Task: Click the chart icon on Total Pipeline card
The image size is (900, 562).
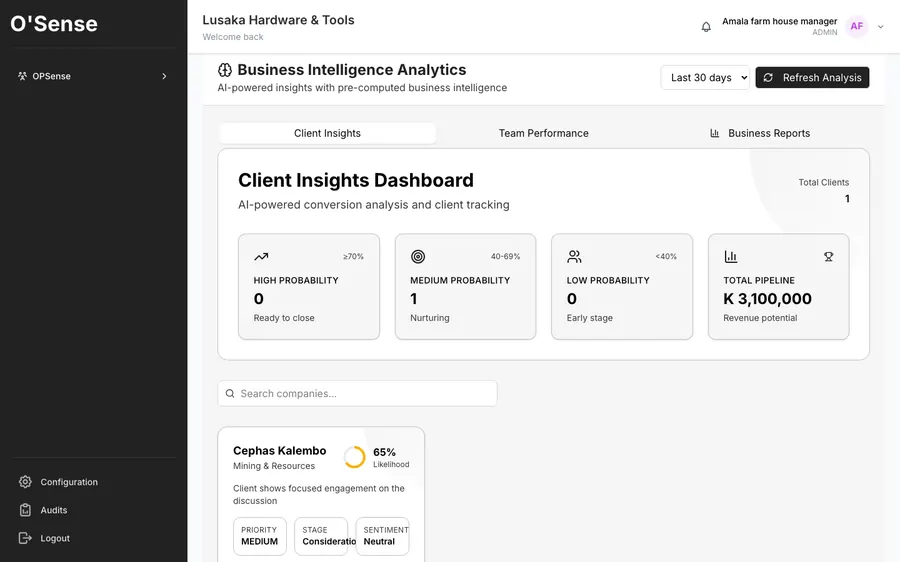Action: (x=731, y=257)
